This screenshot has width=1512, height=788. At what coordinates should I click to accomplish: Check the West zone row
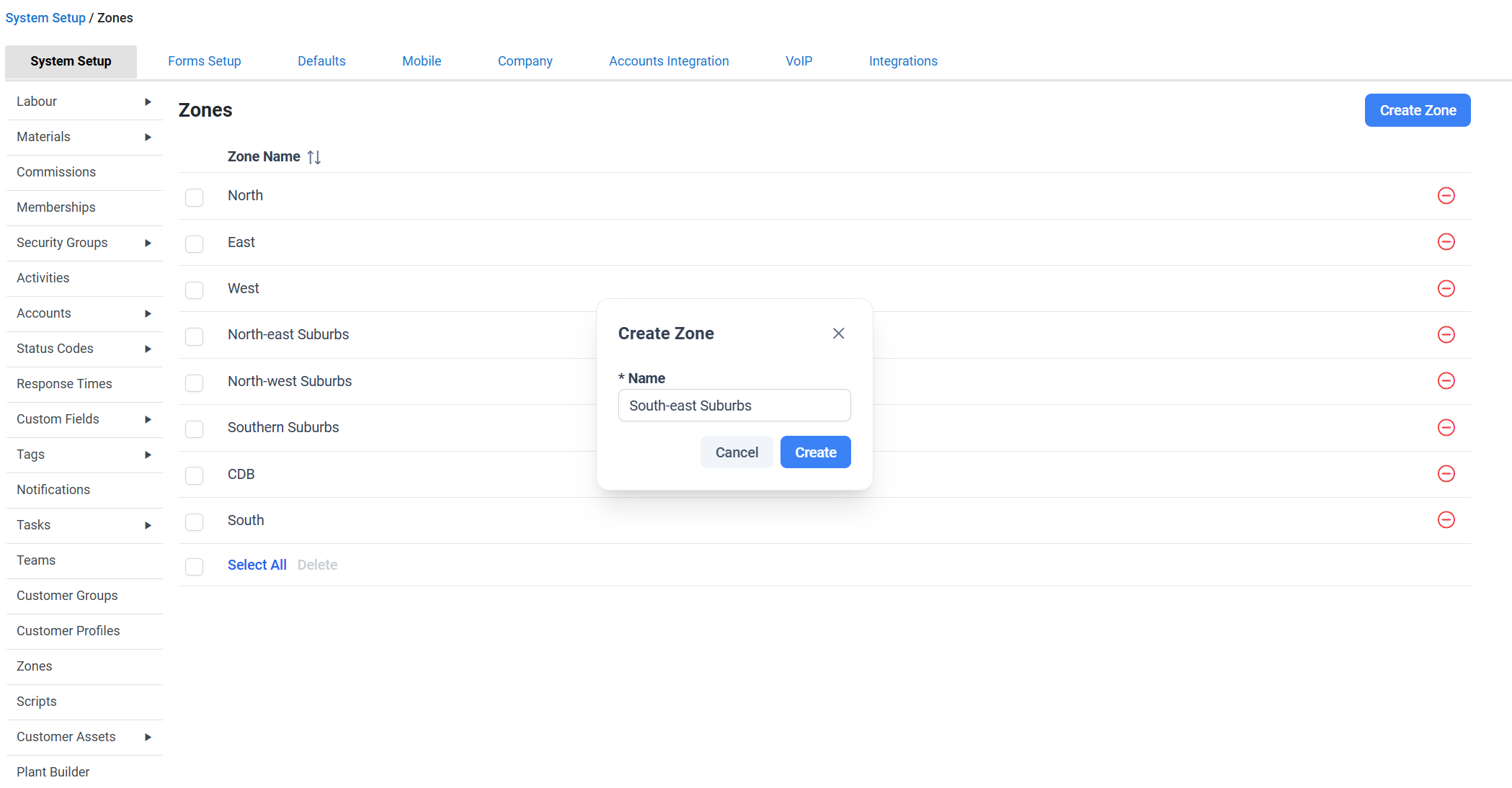point(194,290)
